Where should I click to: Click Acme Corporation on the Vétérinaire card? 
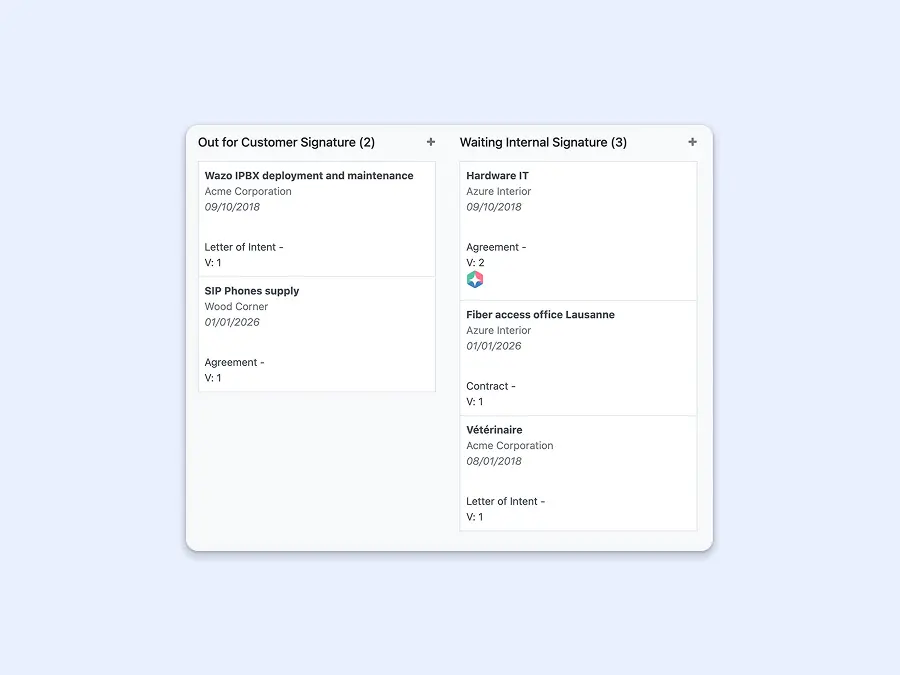coord(509,446)
